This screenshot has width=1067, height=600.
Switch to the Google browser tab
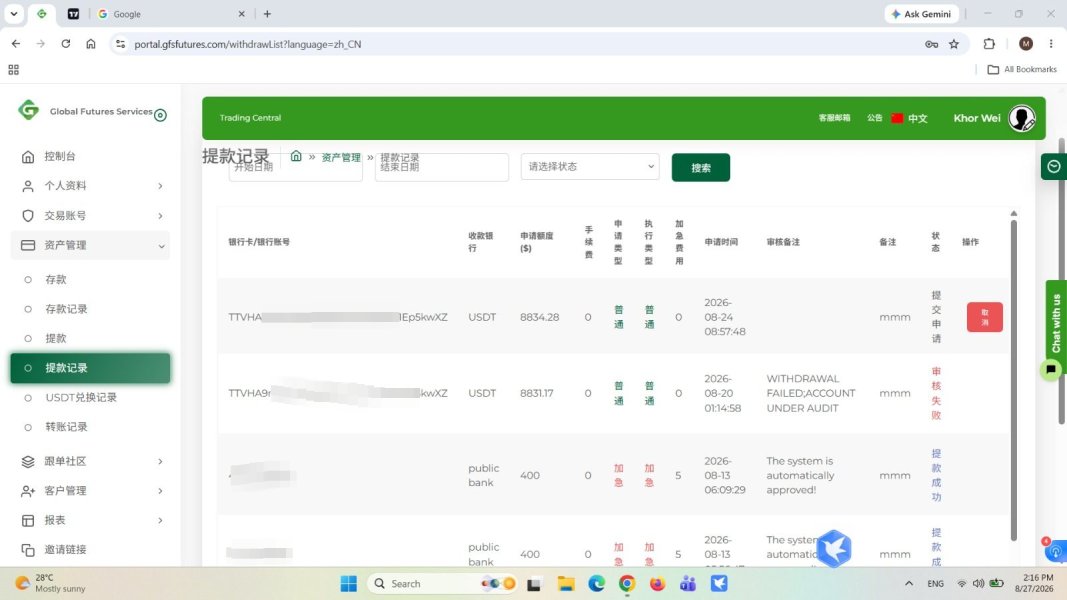[x=170, y=14]
